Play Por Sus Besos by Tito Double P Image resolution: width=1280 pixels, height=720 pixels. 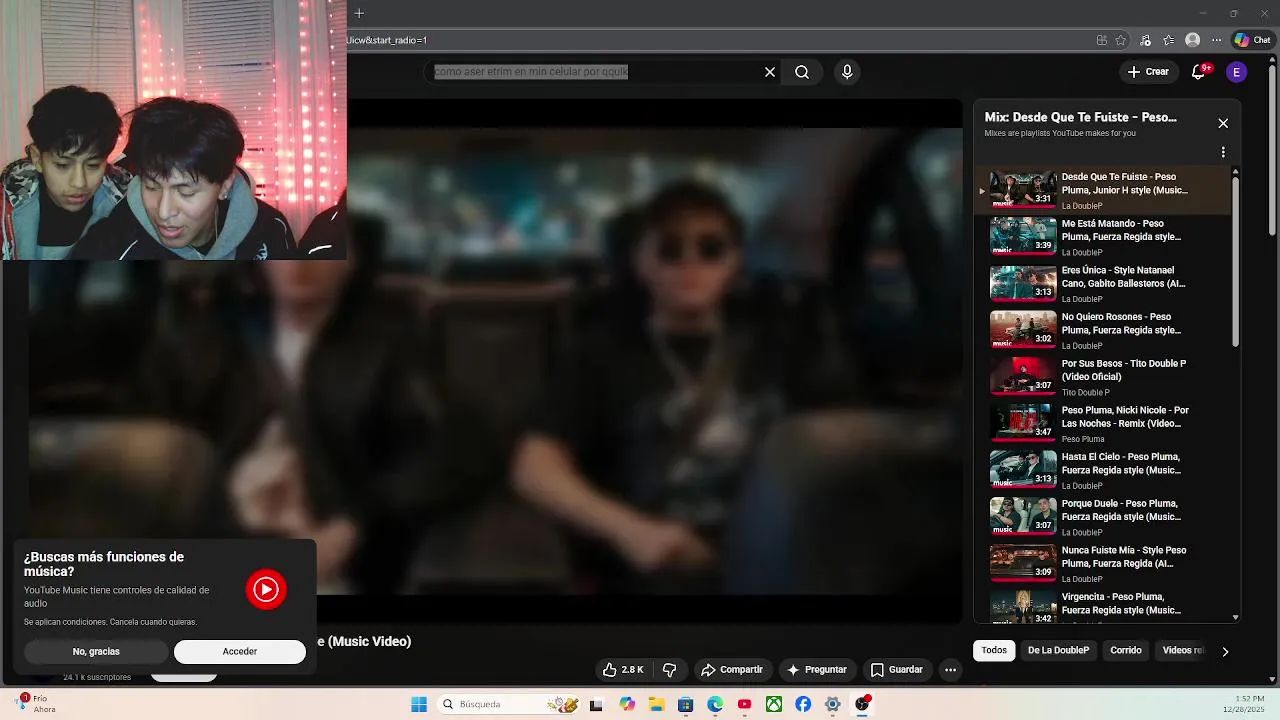click(x=1105, y=377)
